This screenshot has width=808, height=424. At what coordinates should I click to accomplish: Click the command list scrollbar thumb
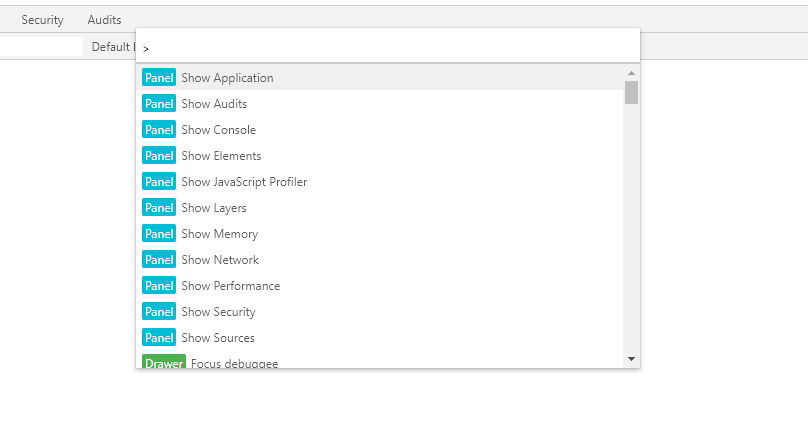(x=631, y=92)
